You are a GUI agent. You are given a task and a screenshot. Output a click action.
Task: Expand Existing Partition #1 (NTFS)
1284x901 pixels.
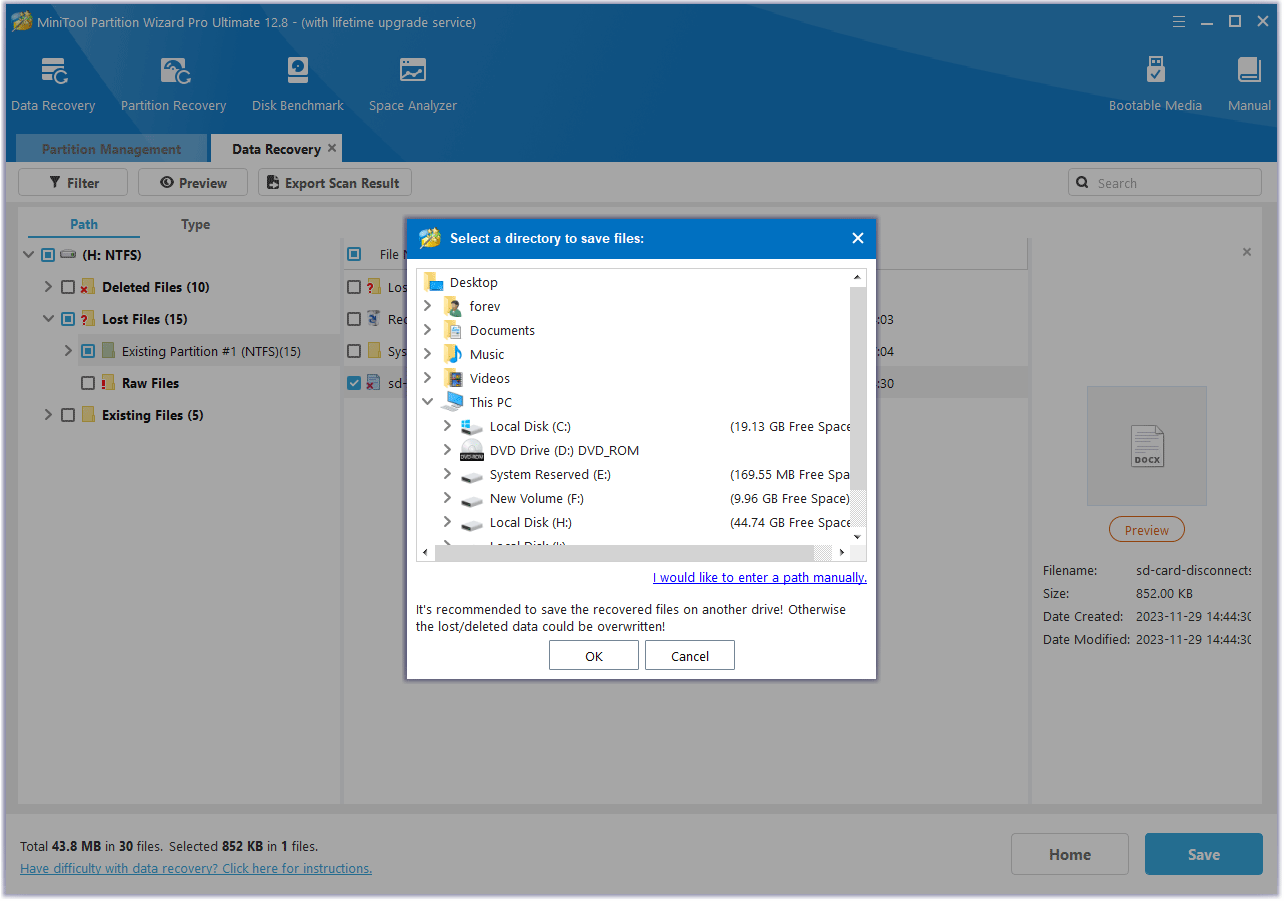[x=68, y=350]
